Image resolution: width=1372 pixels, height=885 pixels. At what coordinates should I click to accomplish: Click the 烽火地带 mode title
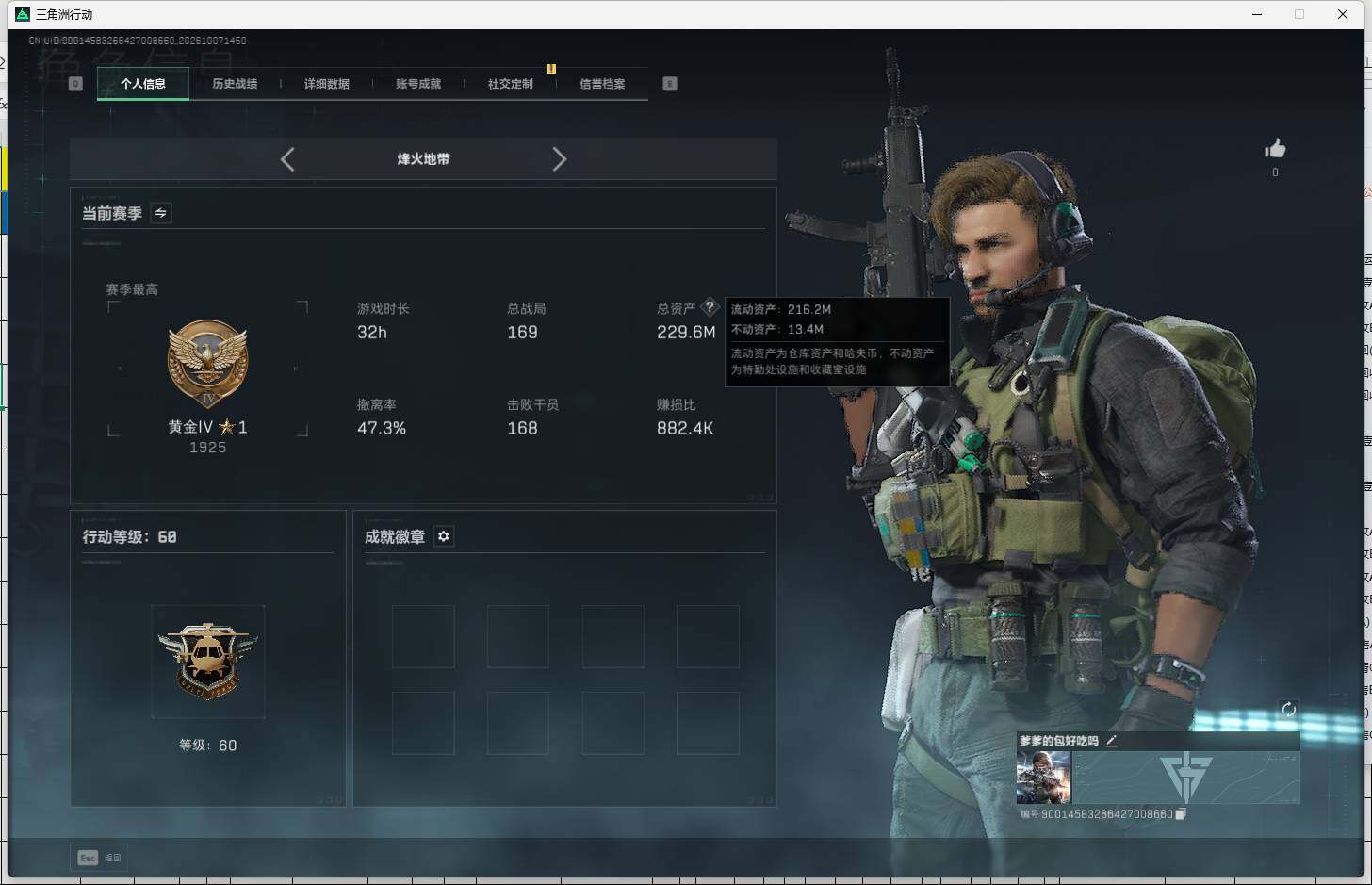click(x=423, y=159)
